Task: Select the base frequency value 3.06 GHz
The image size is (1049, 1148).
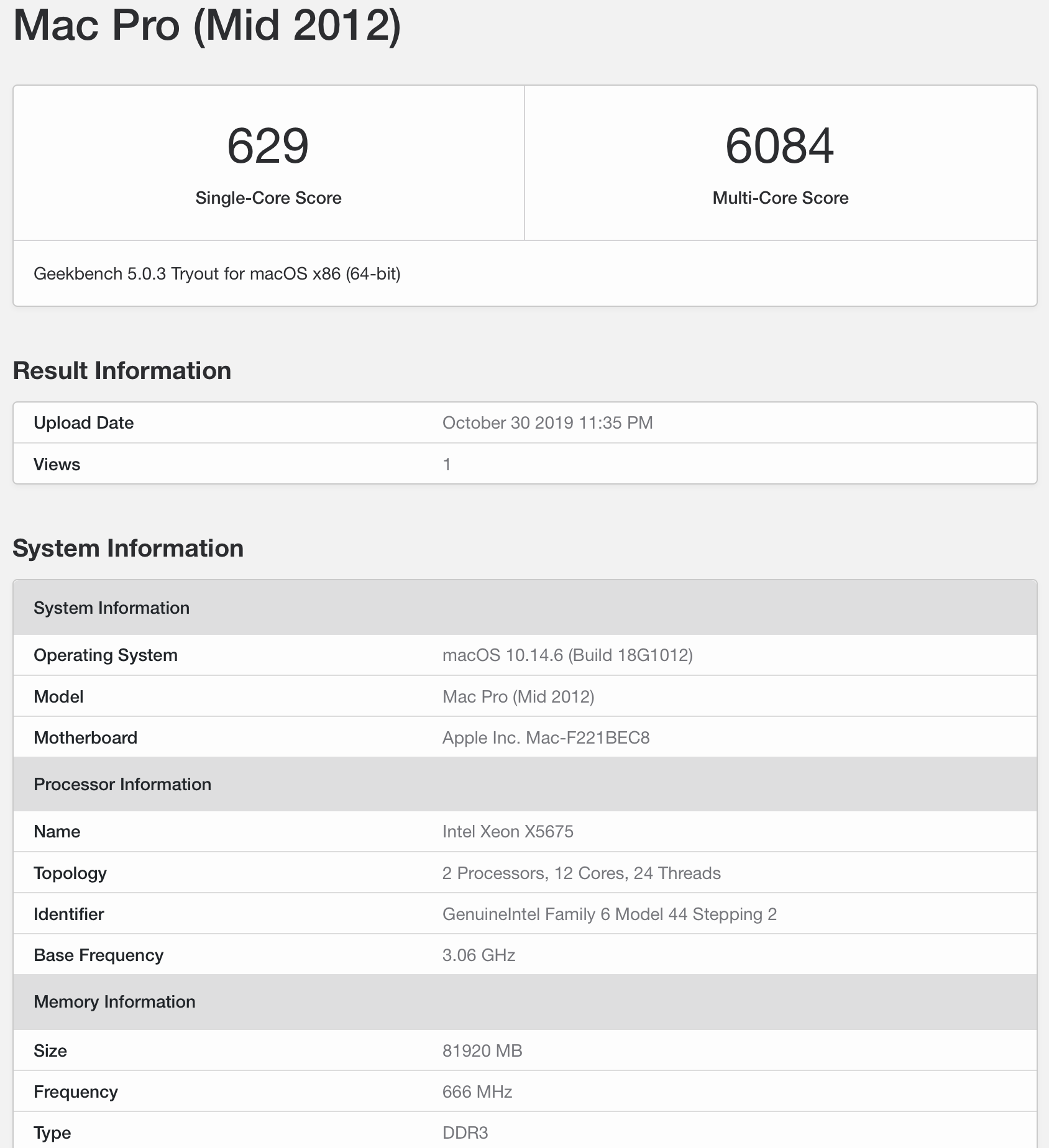Action: [x=479, y=955]
